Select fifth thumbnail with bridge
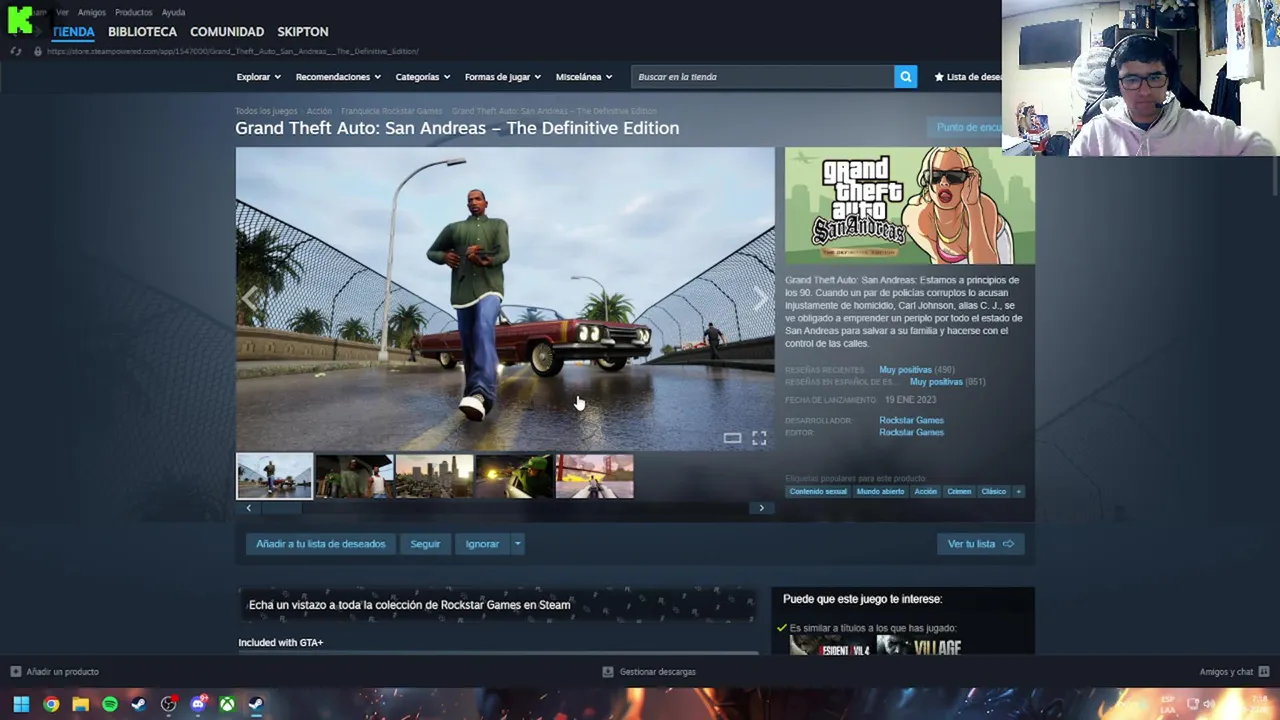This screenshot has width=1280, height=720. click(x=594, y=476)
